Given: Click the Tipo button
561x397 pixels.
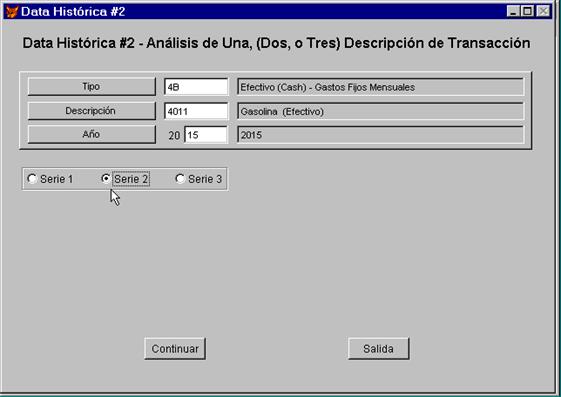Looking at the screenshot, I should pyautogui.click(x=92, y=87).
